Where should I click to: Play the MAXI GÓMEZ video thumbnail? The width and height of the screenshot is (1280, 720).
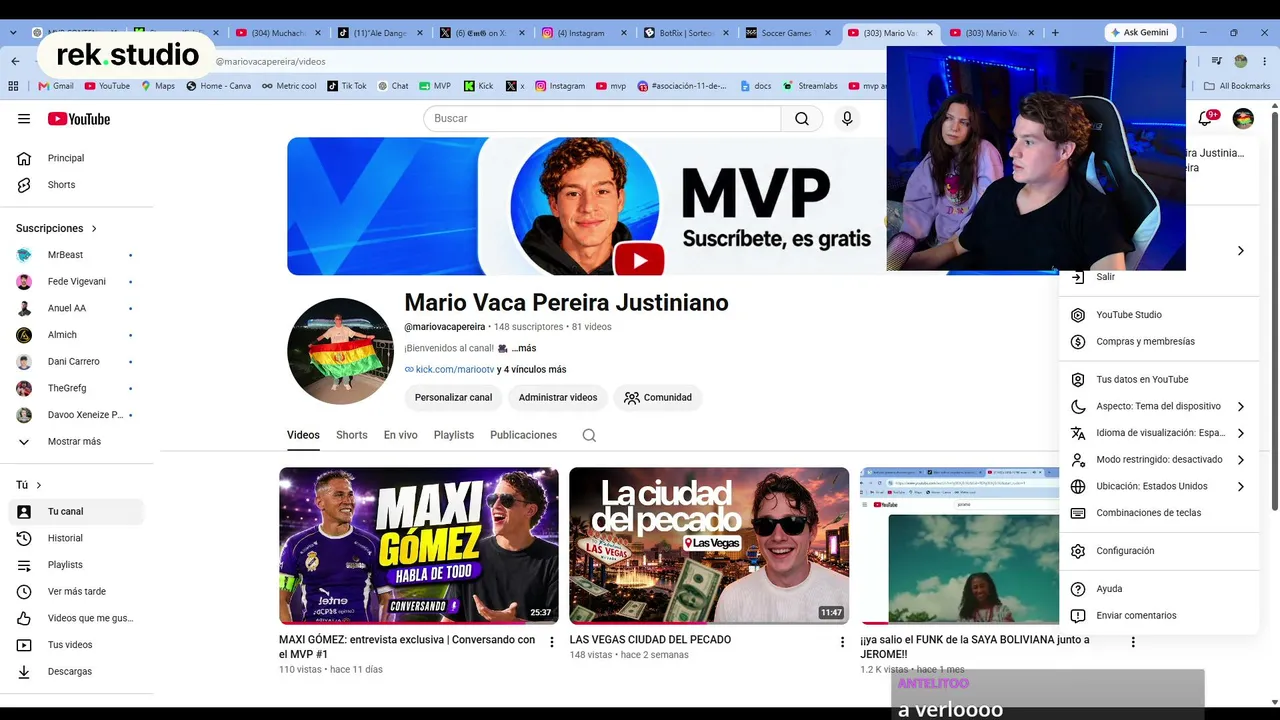419,546
